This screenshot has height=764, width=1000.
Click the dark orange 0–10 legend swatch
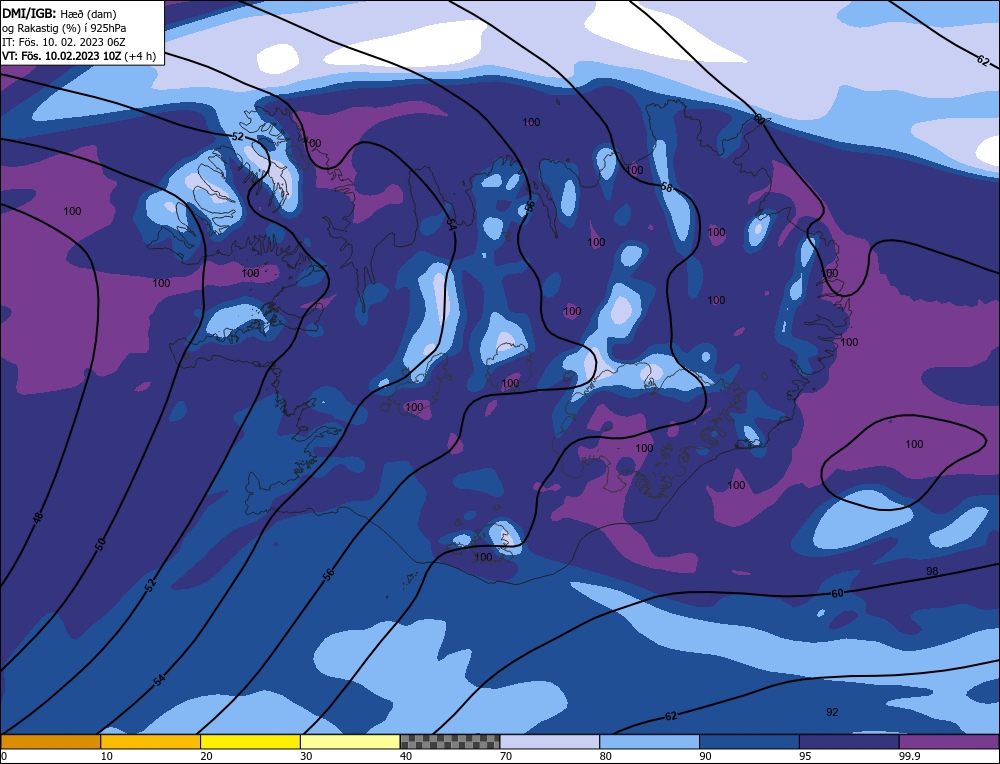(50, 741)
